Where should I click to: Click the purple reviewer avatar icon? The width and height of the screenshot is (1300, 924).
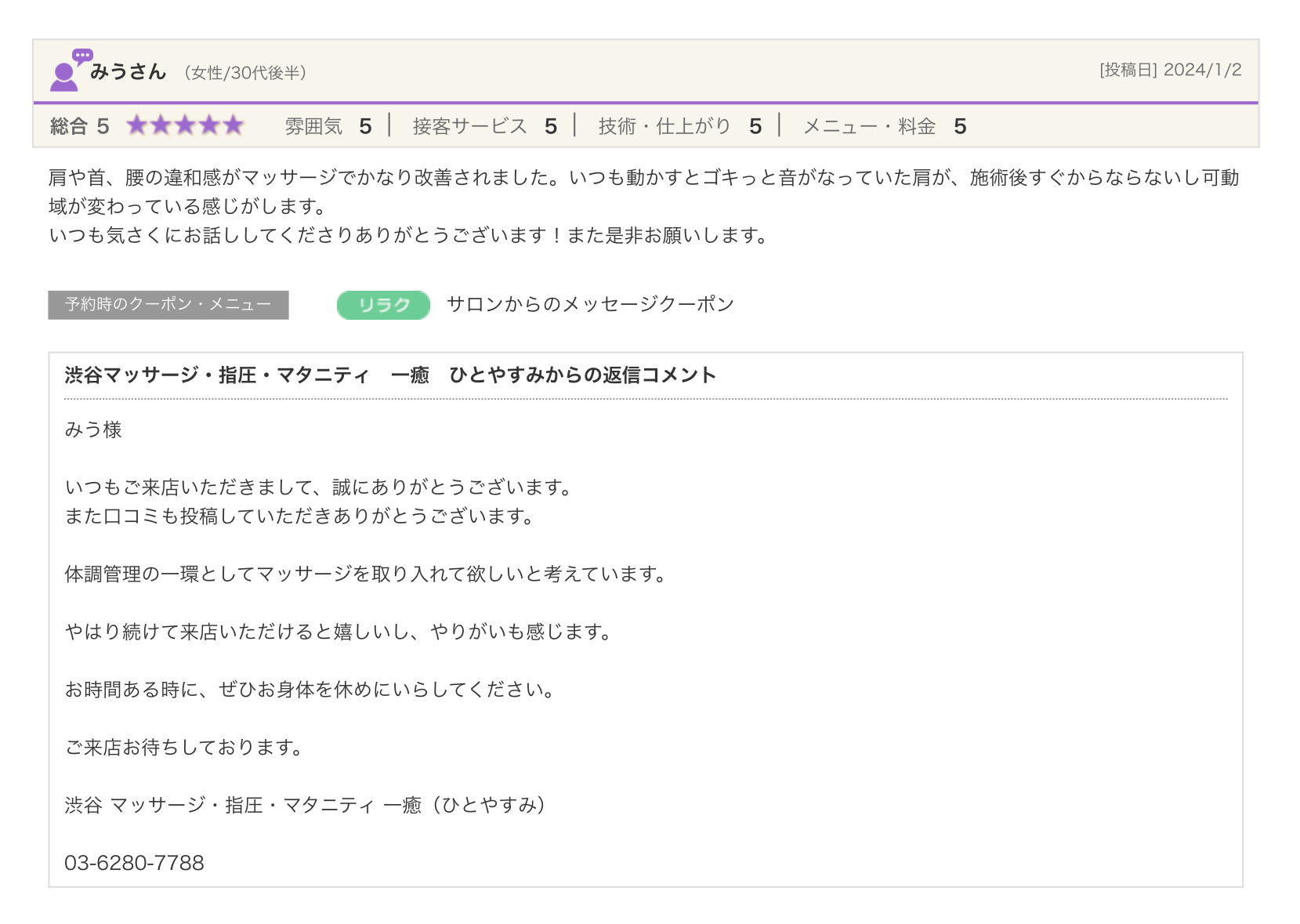click(71, 70)
